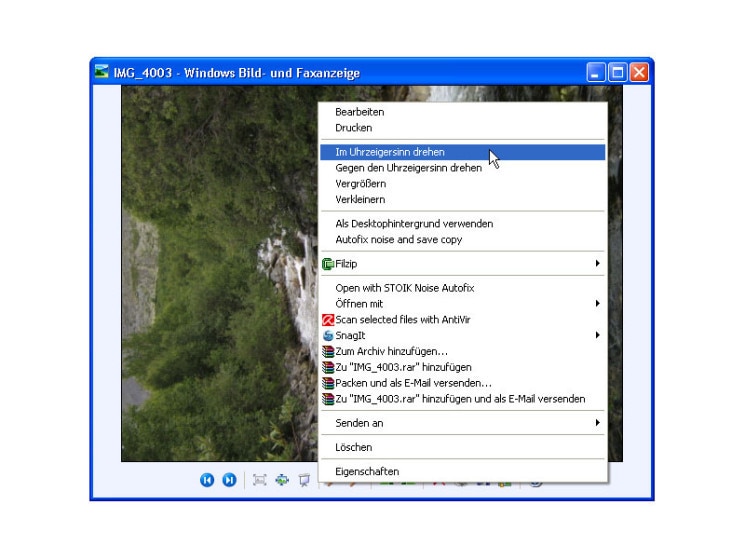Click the SnagIt icon in context menu
The image size is (745, 559).
coord(327,336)
